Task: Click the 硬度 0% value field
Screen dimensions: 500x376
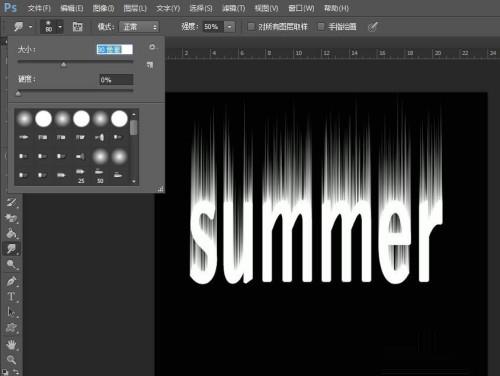Action: [116, 80]
